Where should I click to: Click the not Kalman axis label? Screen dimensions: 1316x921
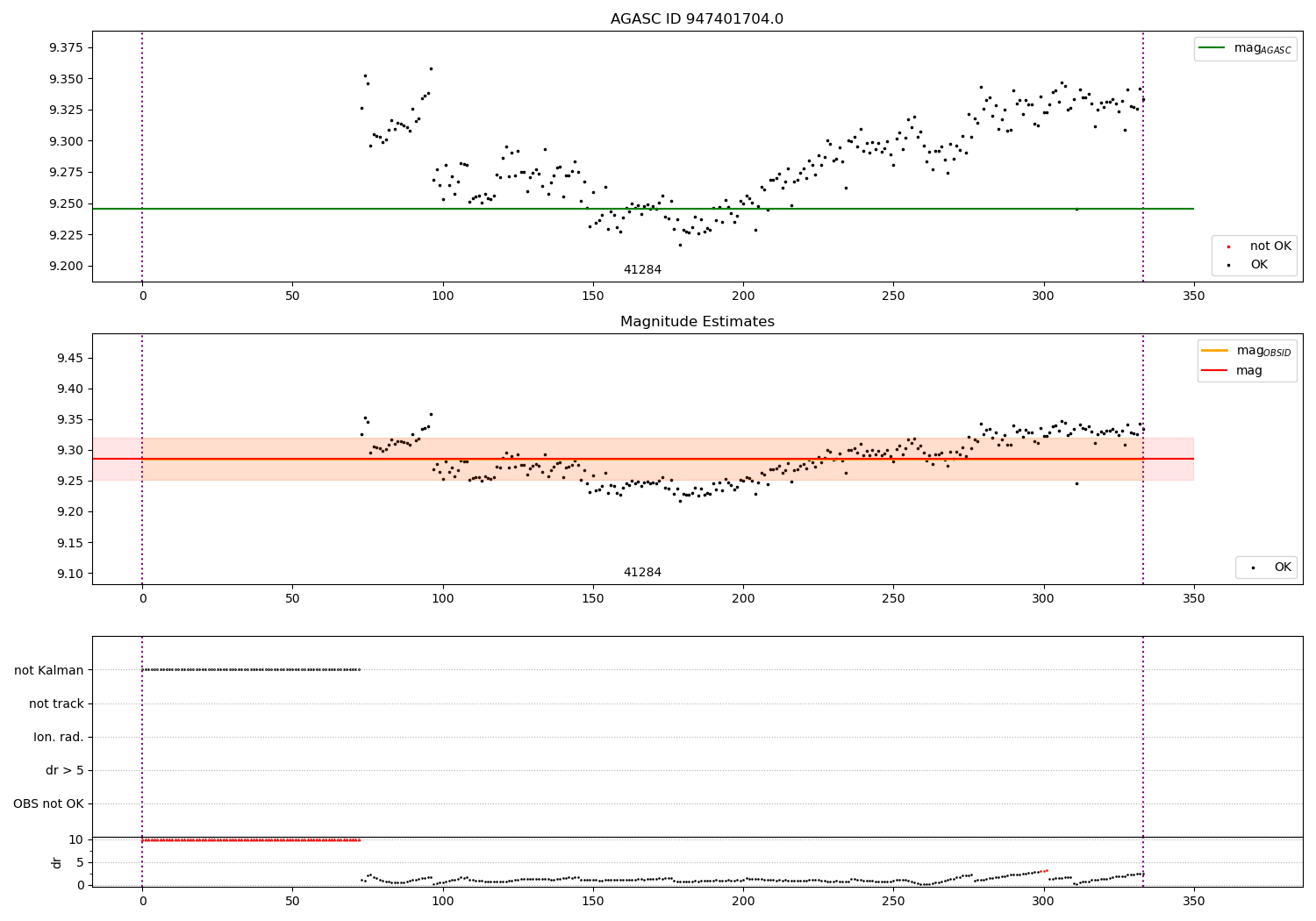click(x=49, y=670)
